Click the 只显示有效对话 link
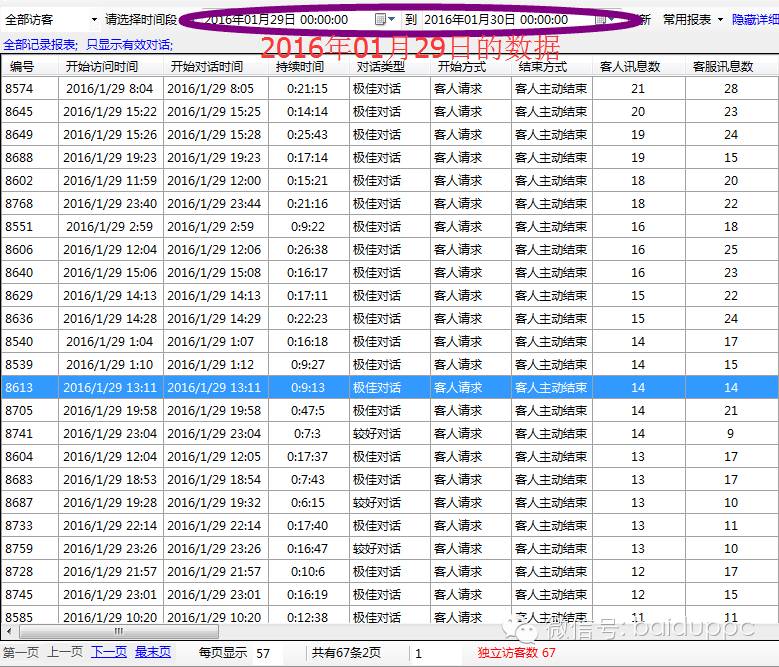779x667 pixels. point(129,44)
